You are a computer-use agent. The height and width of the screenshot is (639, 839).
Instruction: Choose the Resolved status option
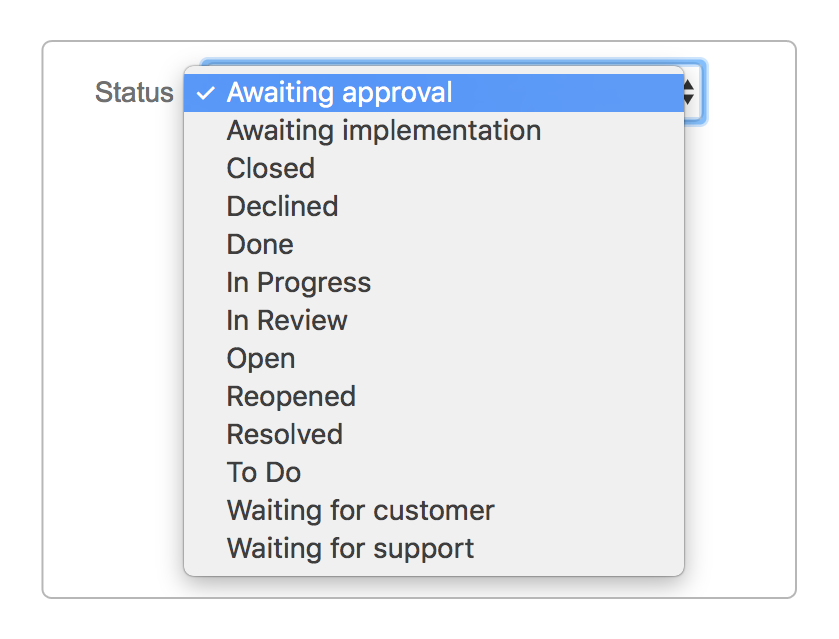click(284, 434)
